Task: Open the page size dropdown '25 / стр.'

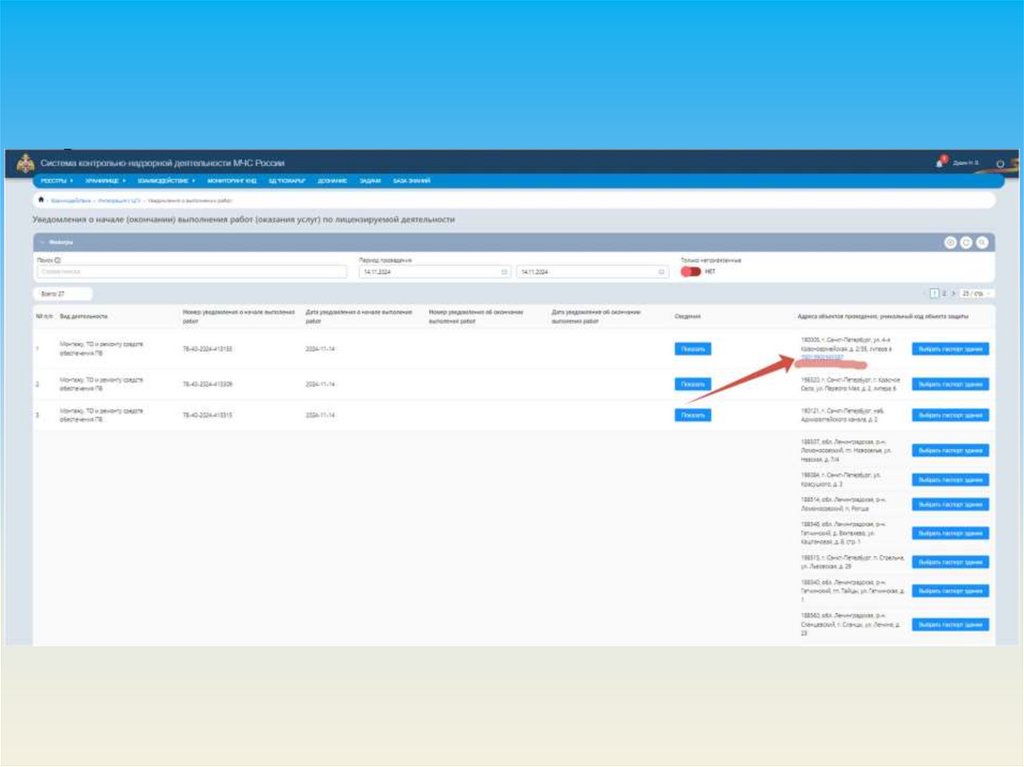Action: (x=972, y=293)
